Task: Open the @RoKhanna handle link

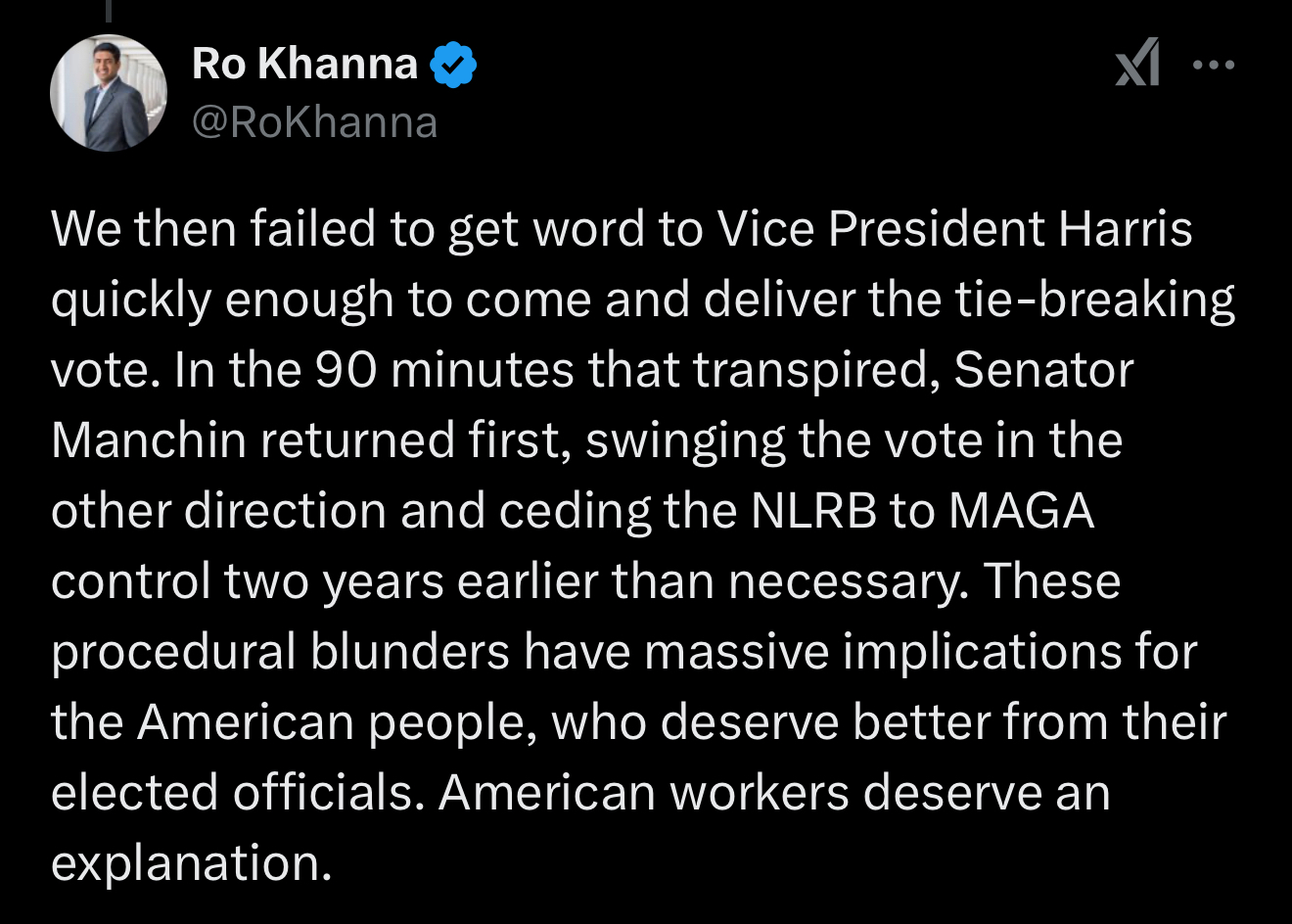Action: [x=315, y=123]
